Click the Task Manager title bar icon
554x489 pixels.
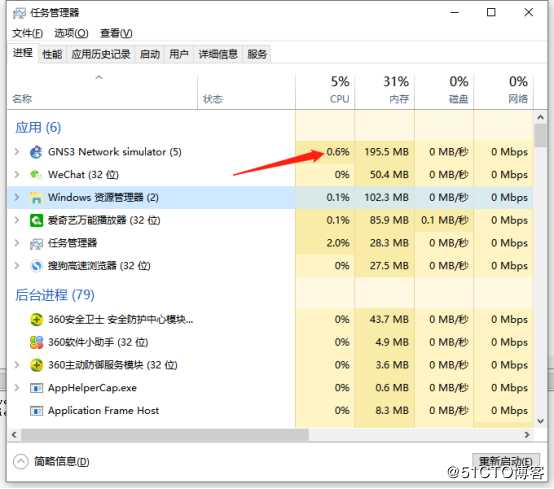[19, 13]
